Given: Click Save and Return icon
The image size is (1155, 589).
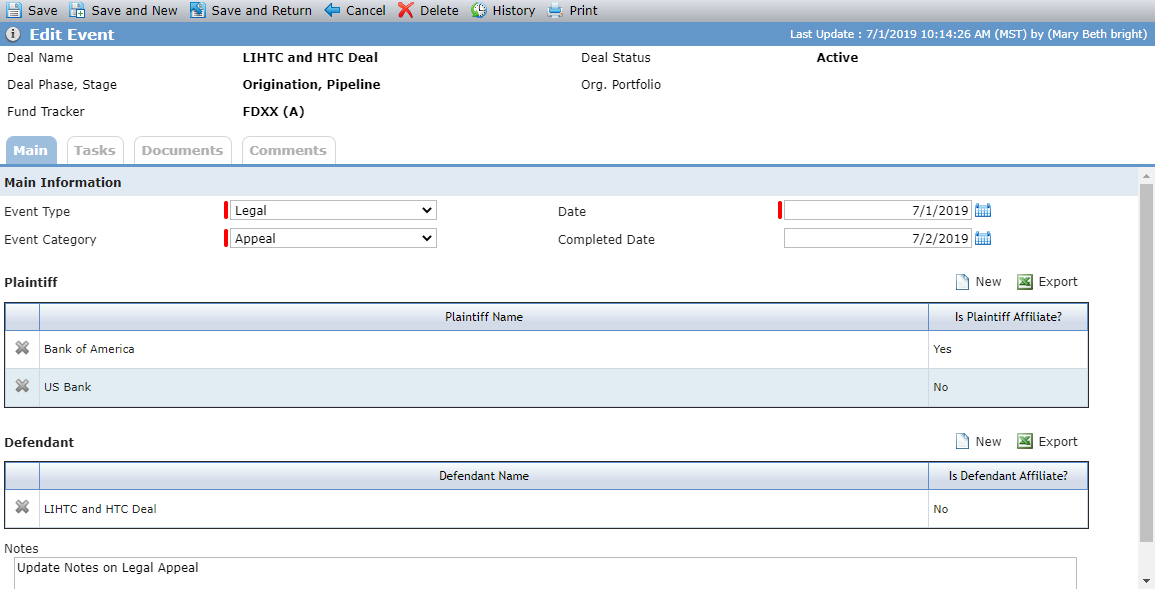Looking at the screenshot, I should point(197,10).
